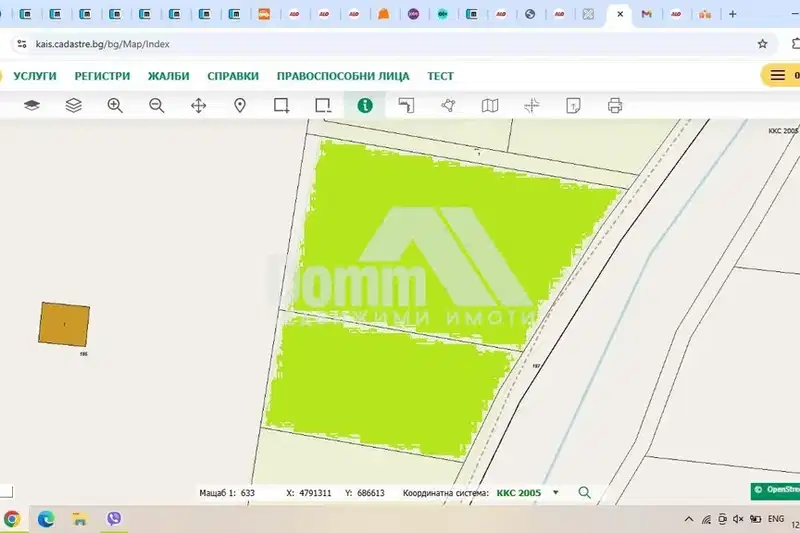
Task: Bookmark page with the star icon
Action: (762, 44)
